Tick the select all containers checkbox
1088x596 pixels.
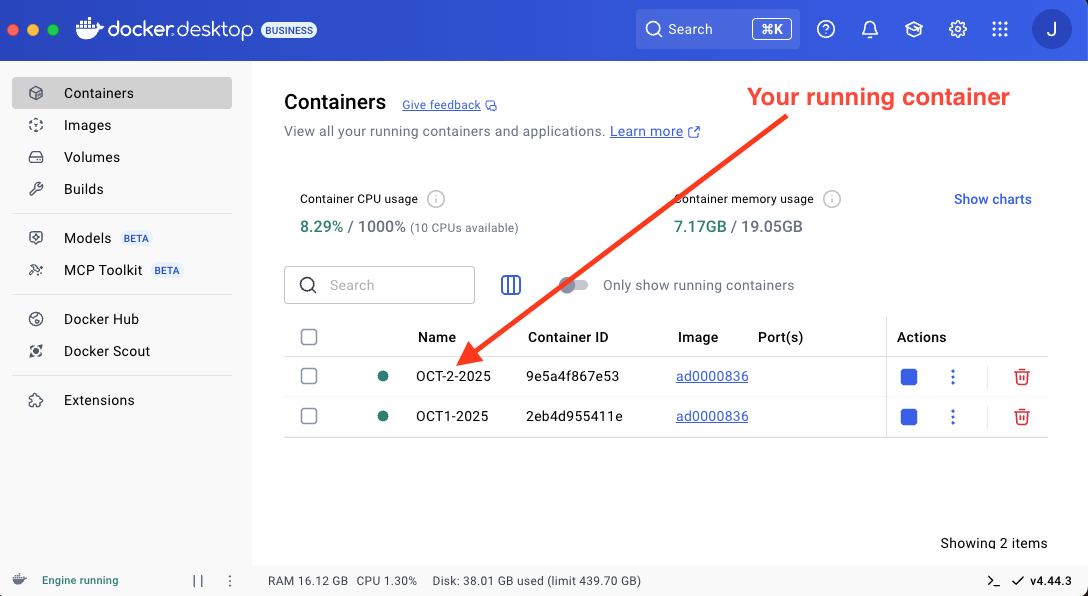[309, 337]
